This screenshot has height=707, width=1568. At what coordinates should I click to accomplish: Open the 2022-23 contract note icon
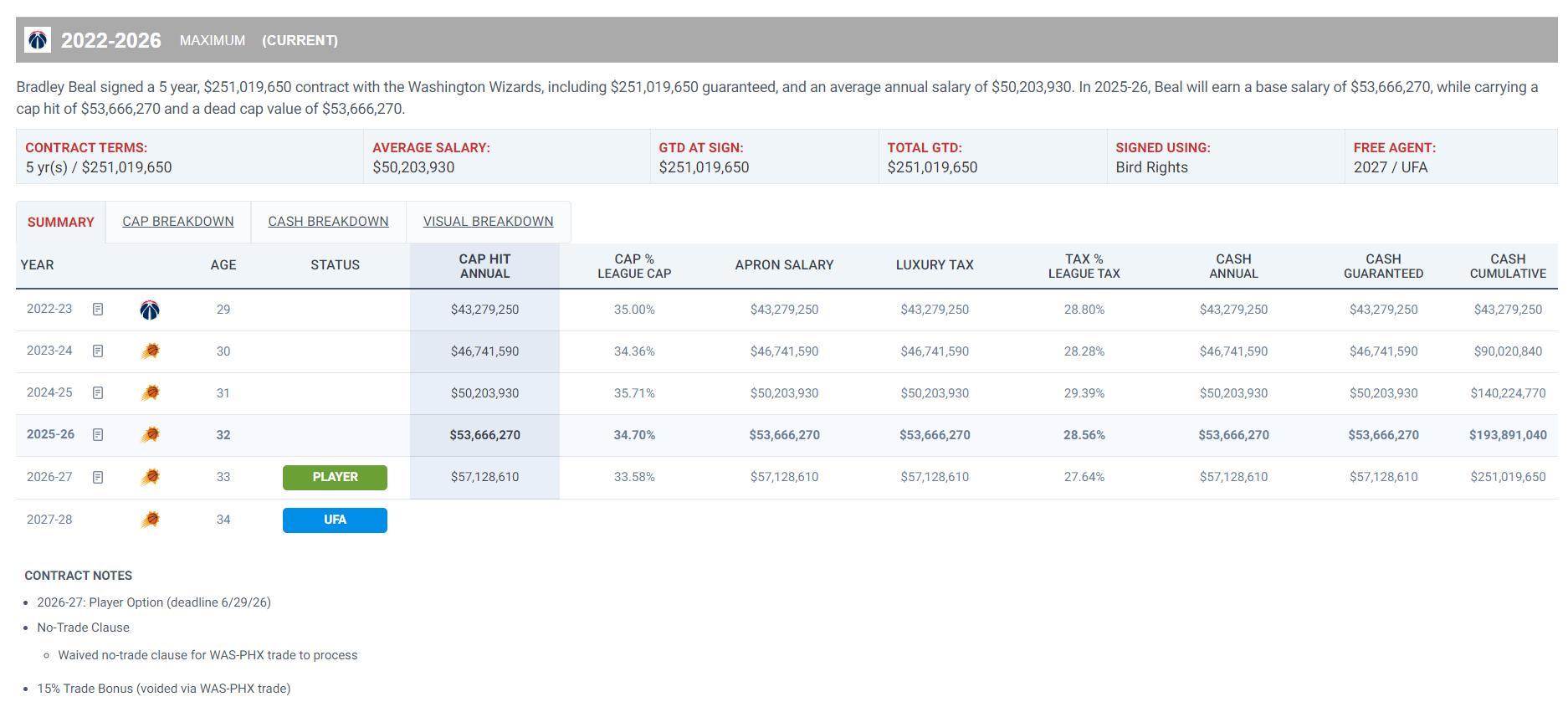coord(98,310)
